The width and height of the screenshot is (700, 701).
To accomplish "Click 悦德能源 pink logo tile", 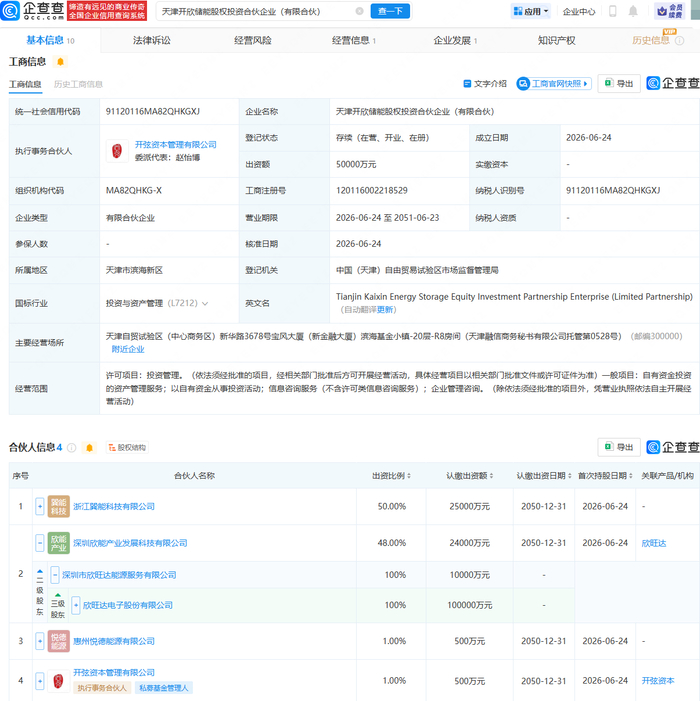I will point(59,641).
